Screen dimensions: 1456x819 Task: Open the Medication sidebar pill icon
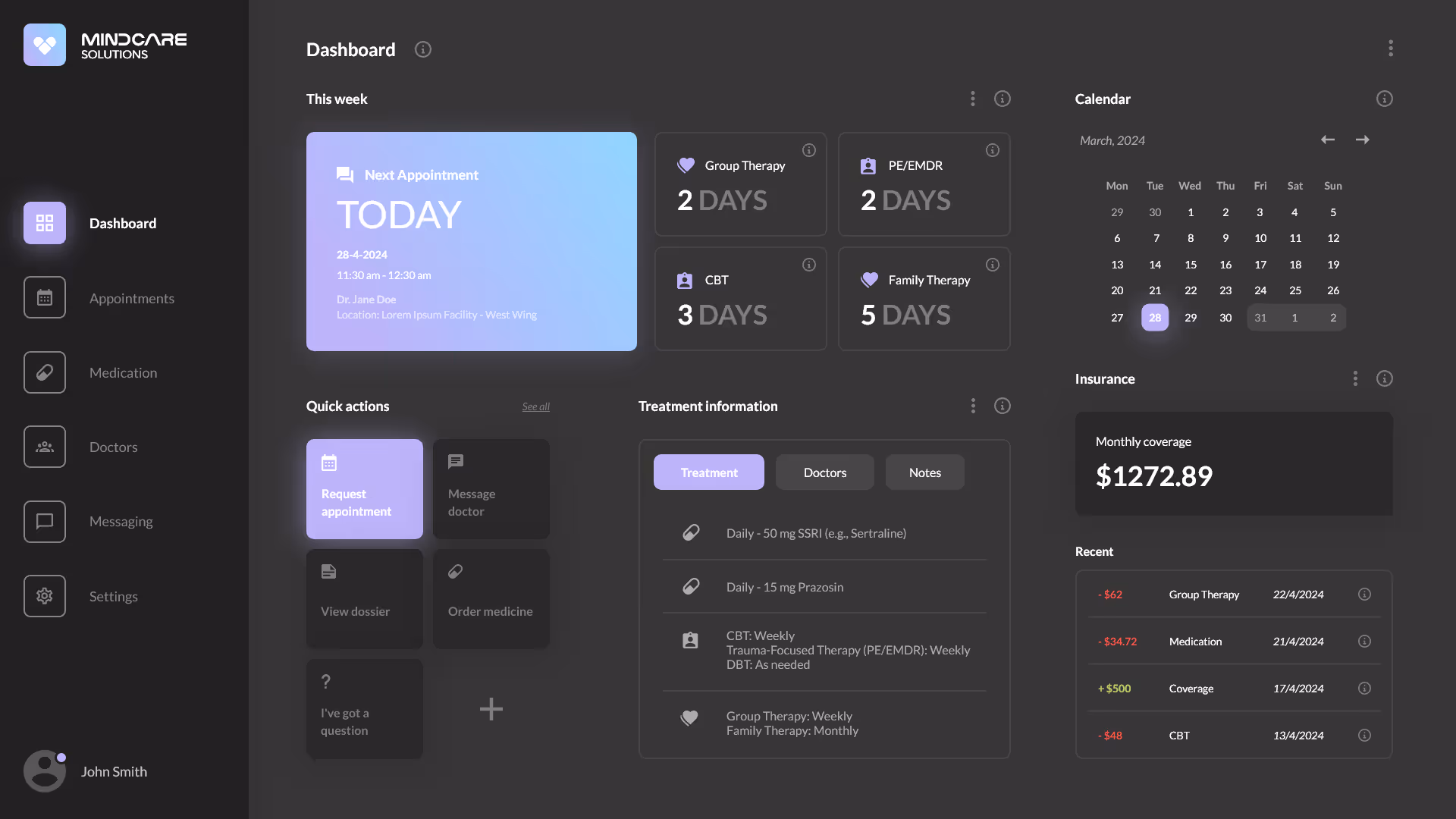point(45,372)
